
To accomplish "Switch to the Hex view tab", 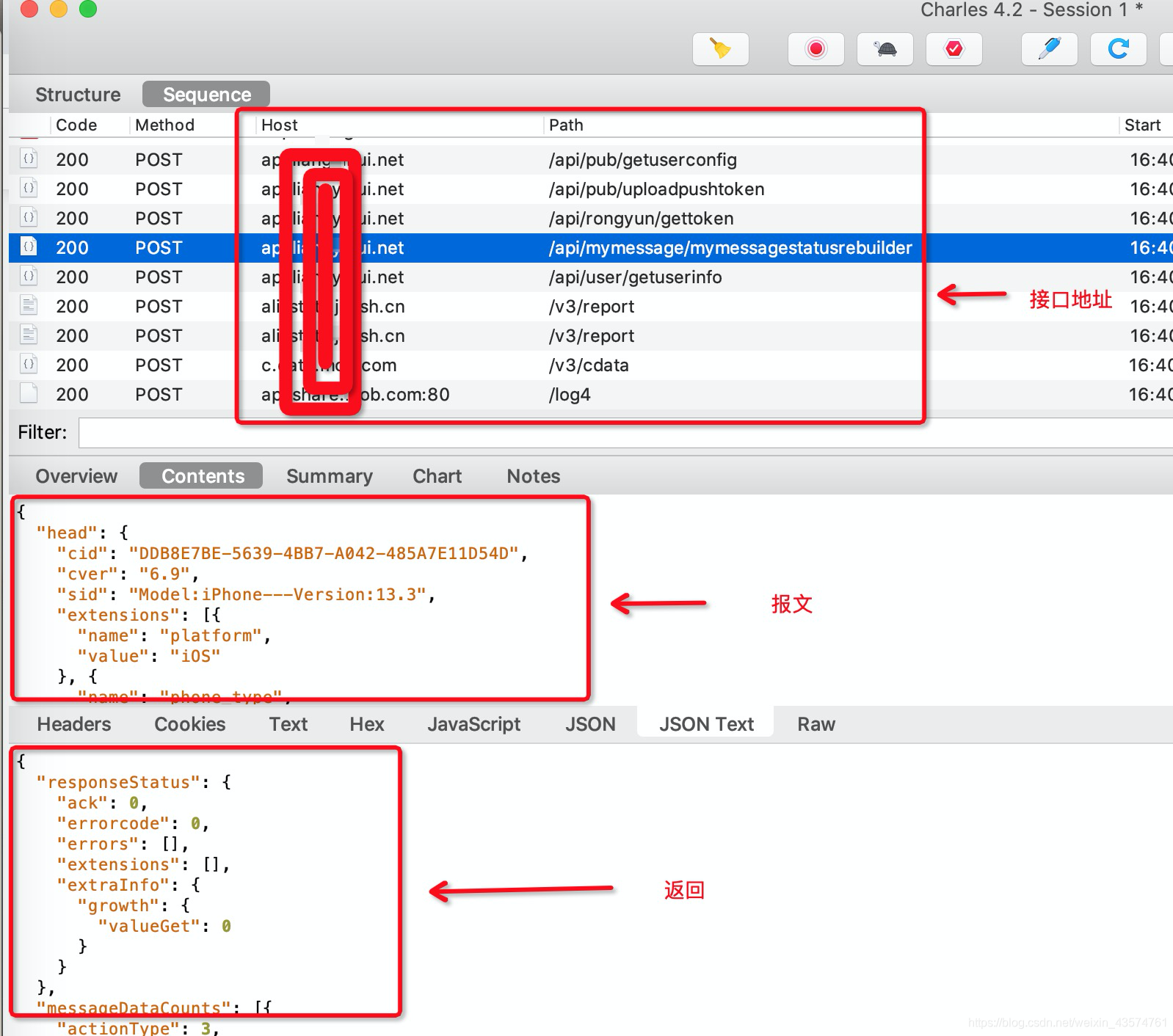I will pos(366,724).
